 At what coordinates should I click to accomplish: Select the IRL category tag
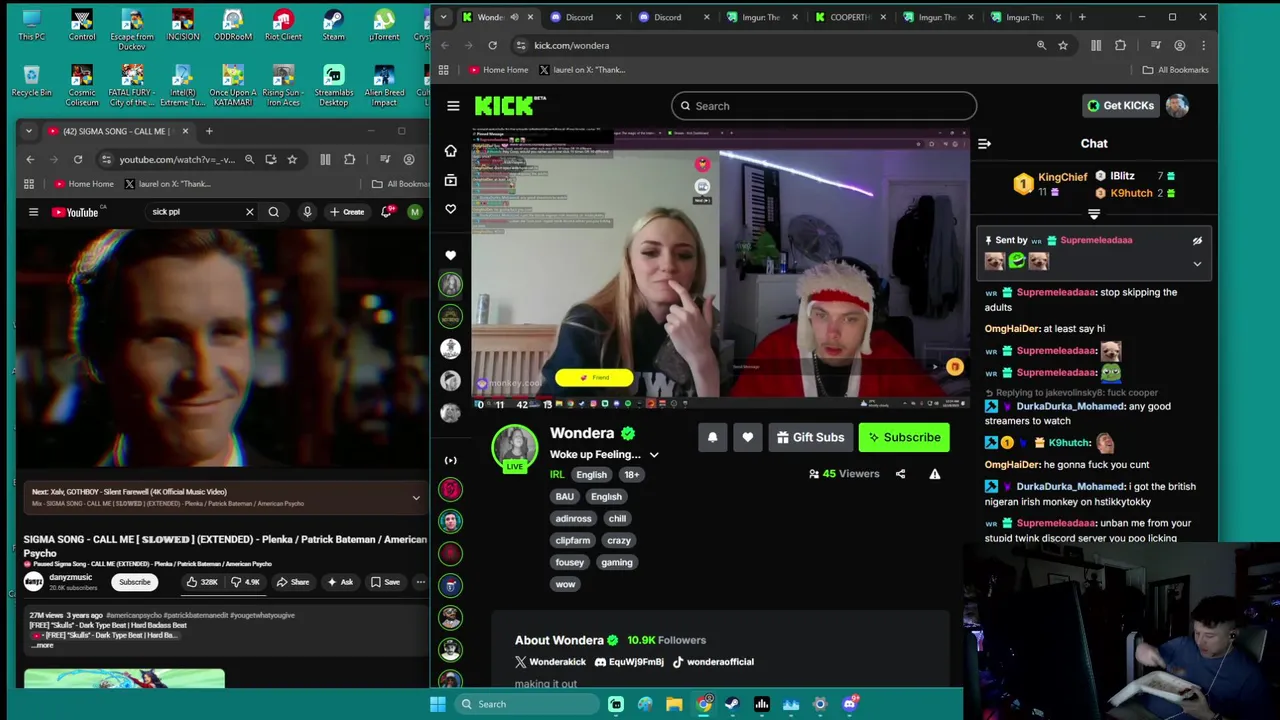click(557, 475)
